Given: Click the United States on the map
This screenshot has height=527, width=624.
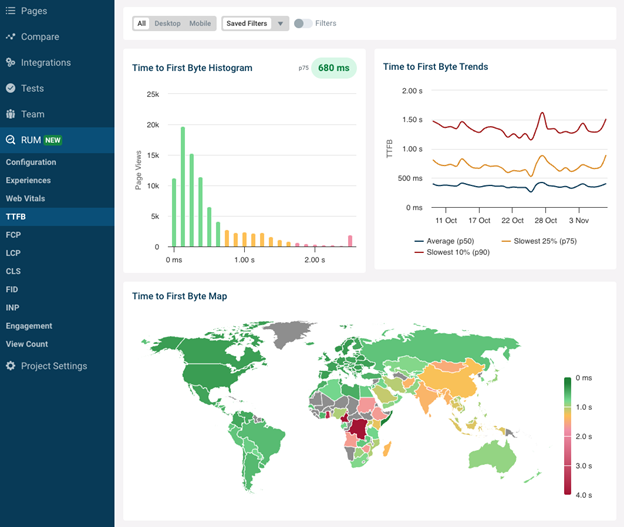Looking at the screenshot, I should click(211, 373).
